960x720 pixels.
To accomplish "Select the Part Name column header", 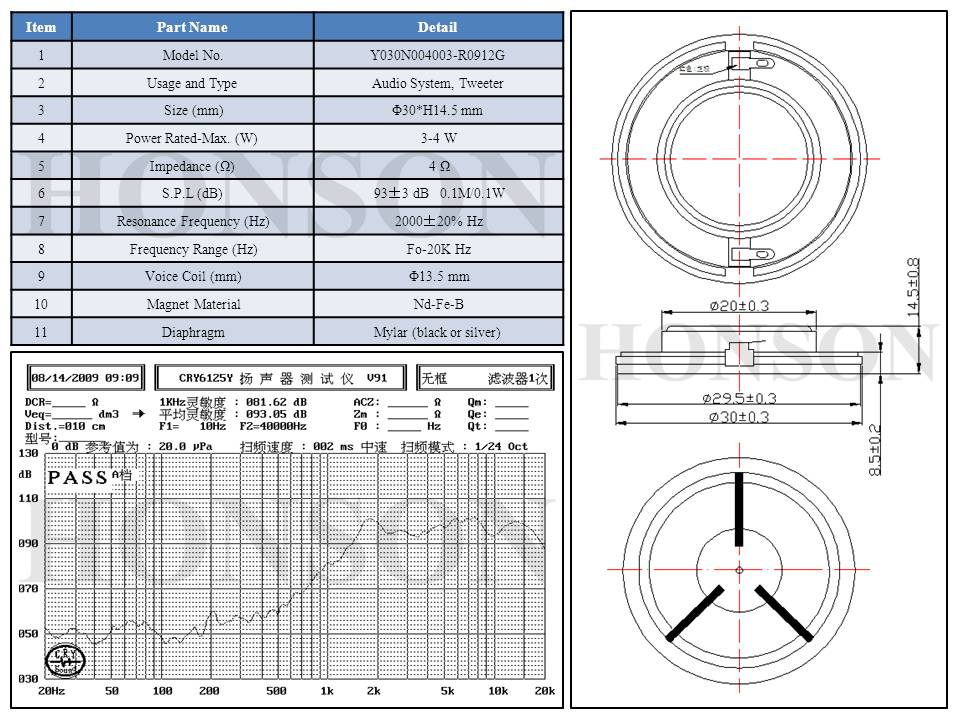I will click(192, 27).
